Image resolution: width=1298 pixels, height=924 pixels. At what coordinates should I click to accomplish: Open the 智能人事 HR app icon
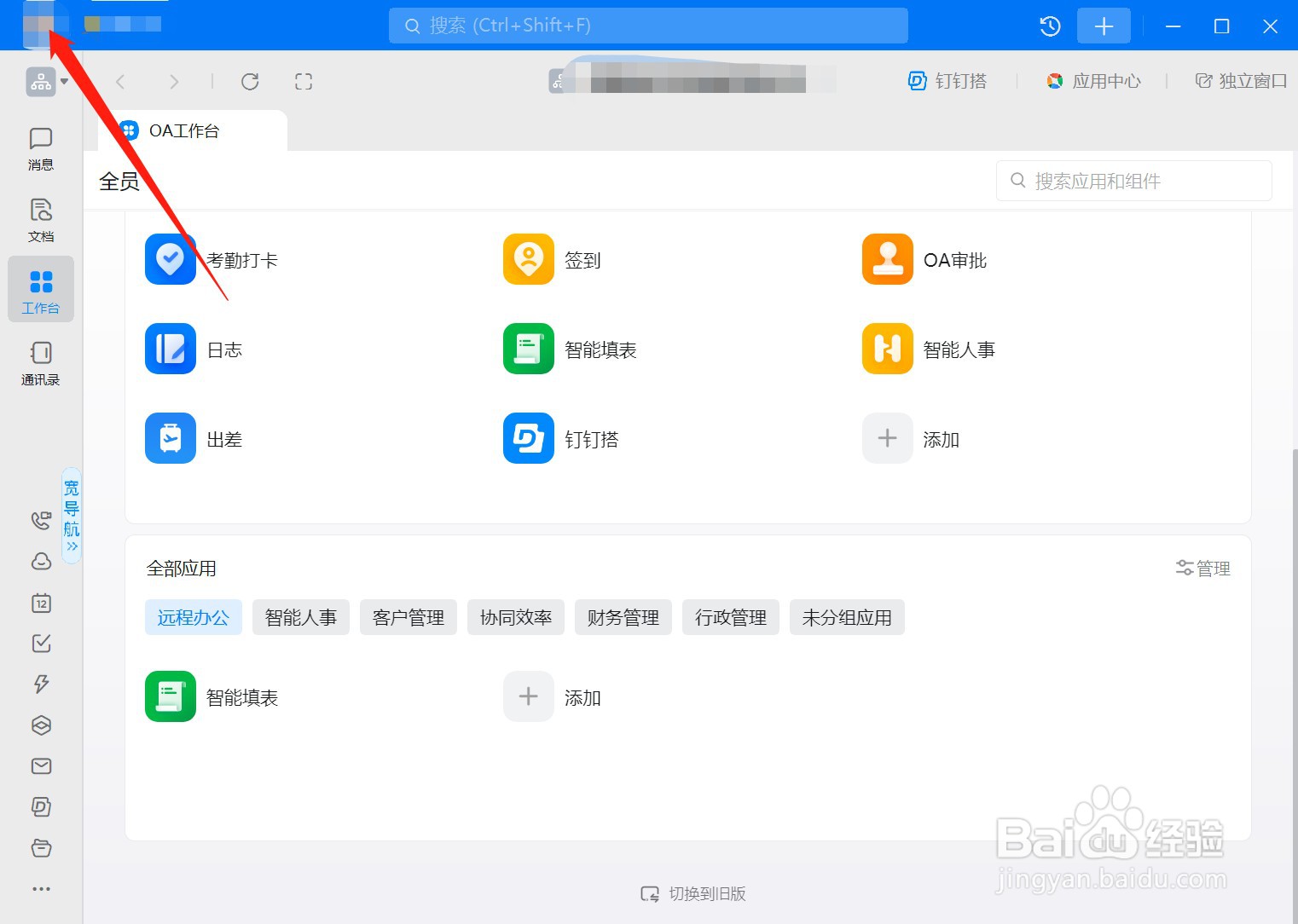887,349
